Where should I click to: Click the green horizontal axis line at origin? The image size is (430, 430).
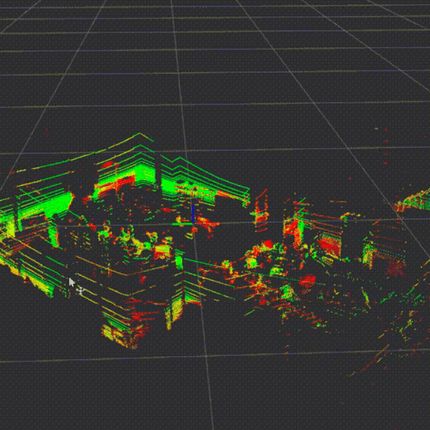(182, 224)
